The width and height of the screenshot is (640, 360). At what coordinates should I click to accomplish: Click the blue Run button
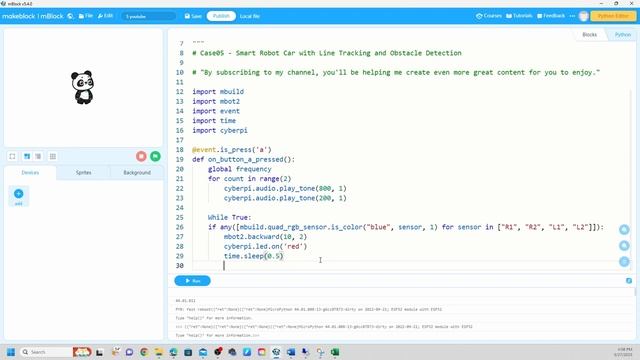(192, 281)
